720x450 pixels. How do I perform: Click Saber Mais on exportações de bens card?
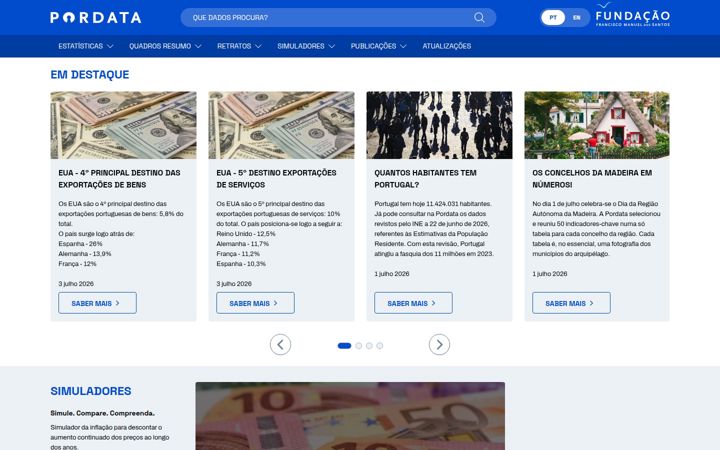(97, 303)
